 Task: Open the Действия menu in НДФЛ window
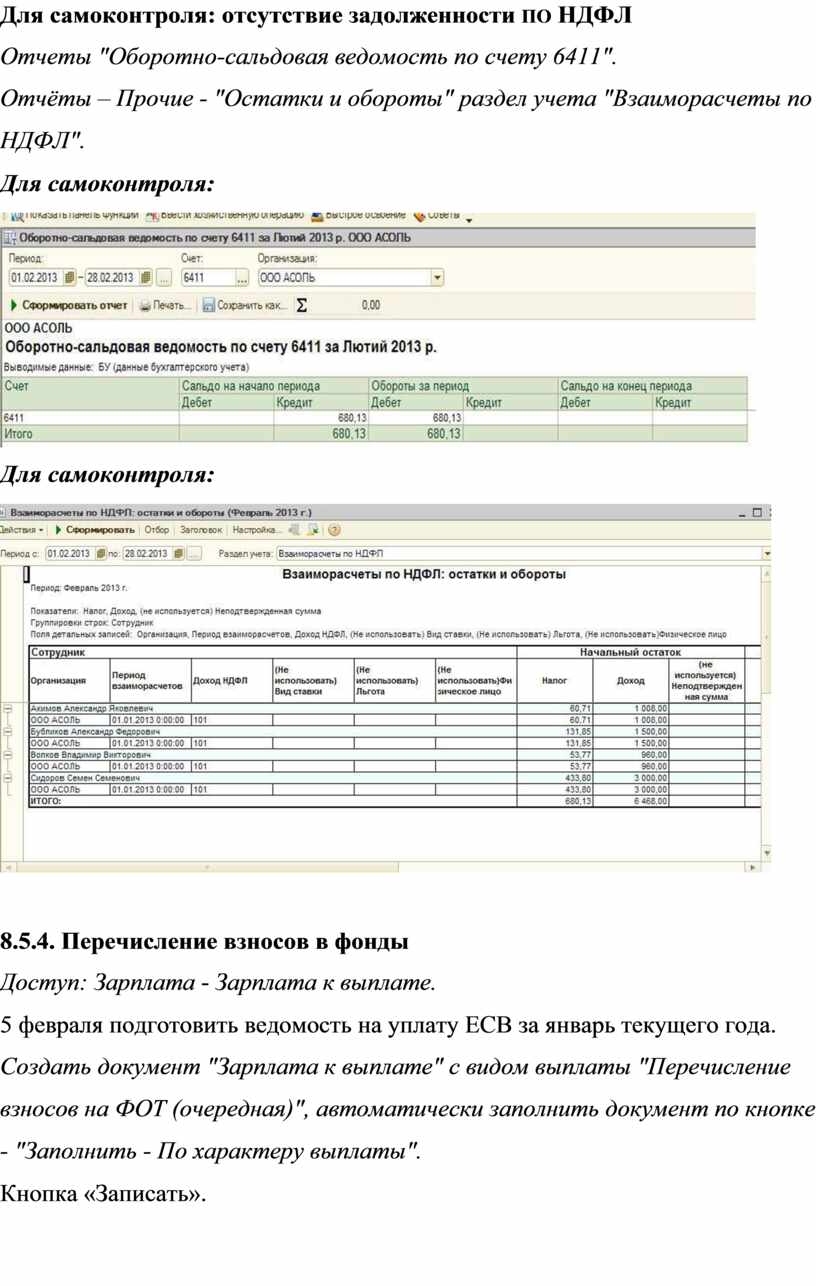21,530
